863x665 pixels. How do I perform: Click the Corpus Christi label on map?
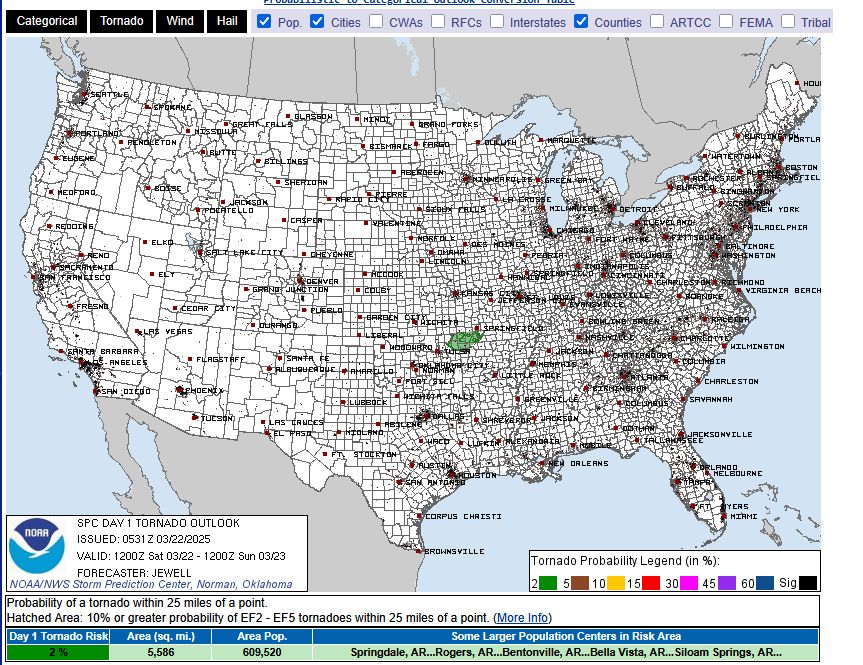coord(463,516)
